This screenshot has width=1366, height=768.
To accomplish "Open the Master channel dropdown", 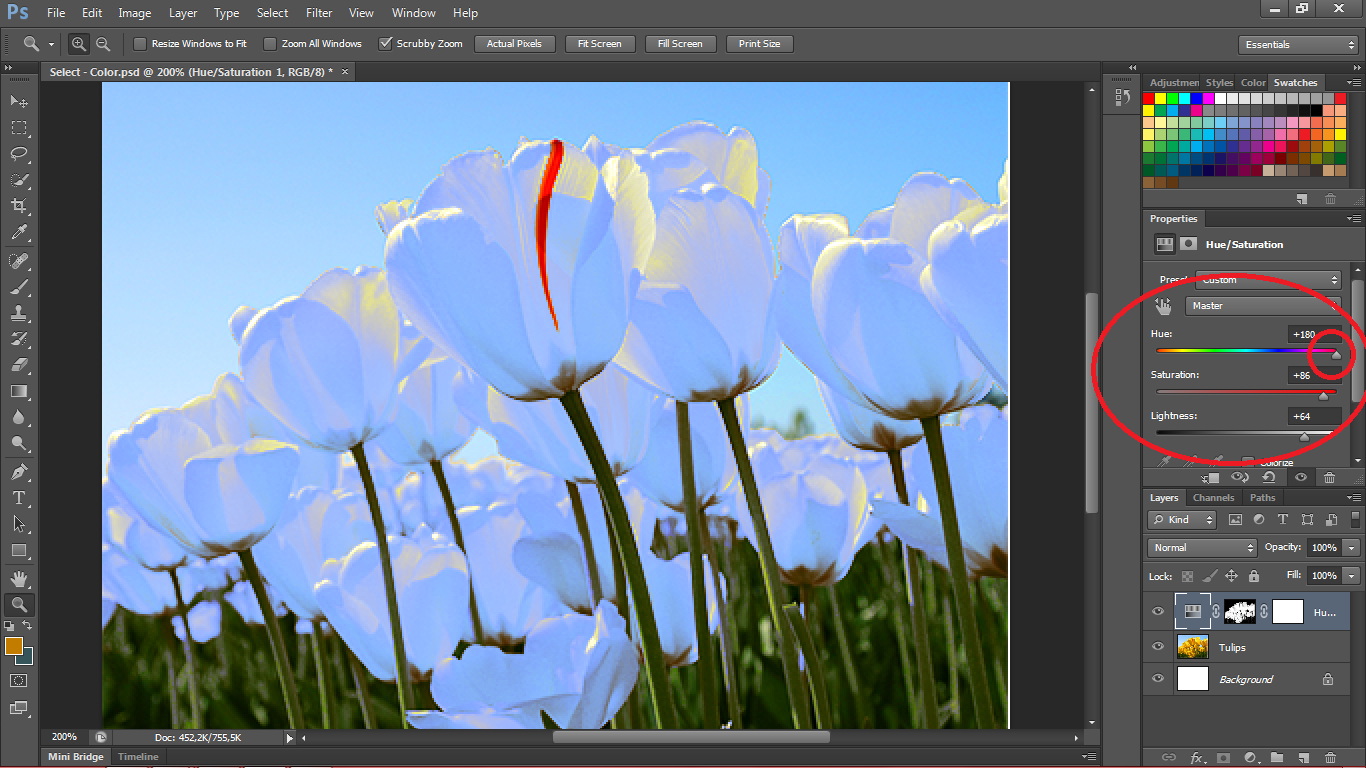I will pyautogui.click(x=1264, y=306).
